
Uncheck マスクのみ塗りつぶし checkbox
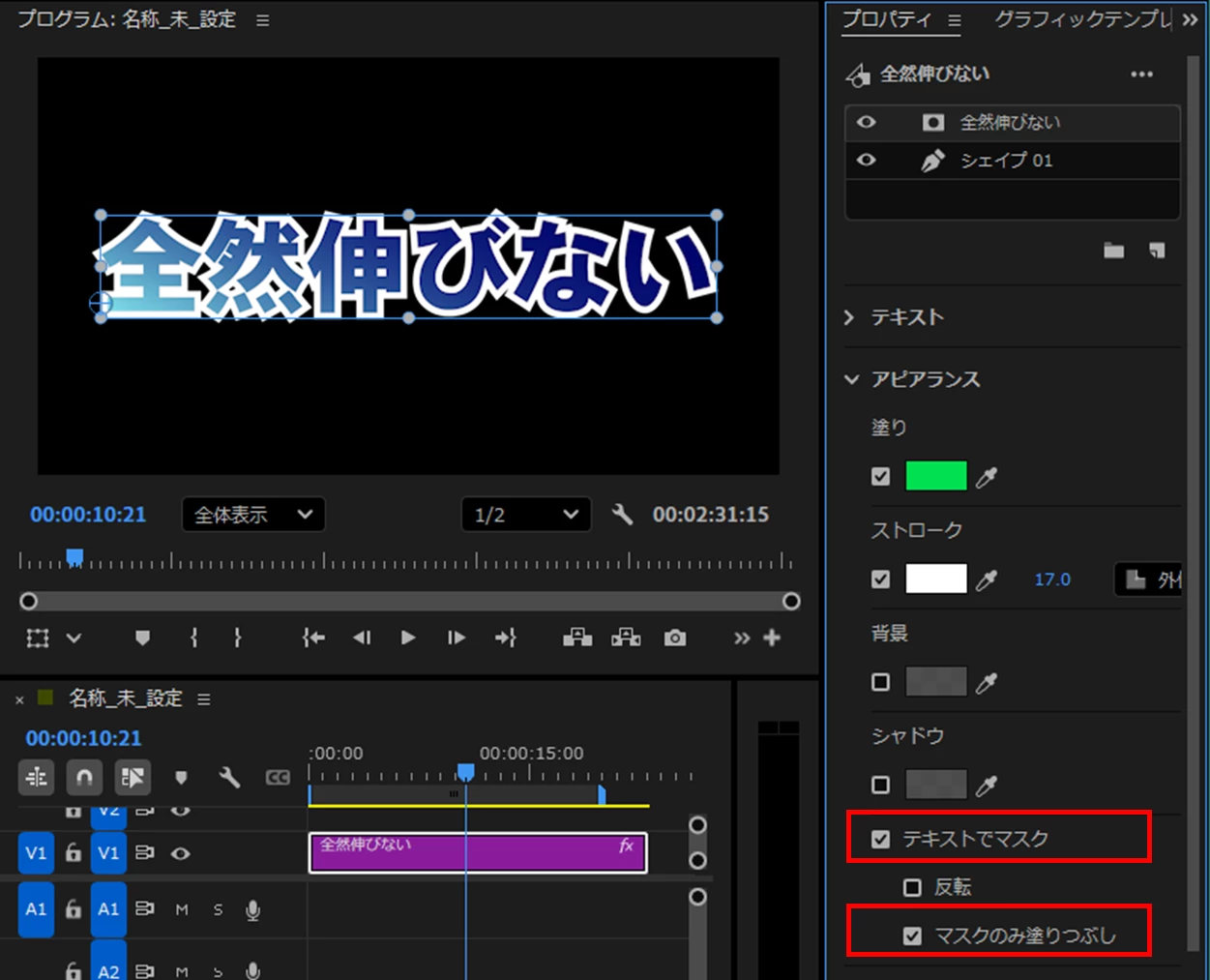tap(912, 935)
